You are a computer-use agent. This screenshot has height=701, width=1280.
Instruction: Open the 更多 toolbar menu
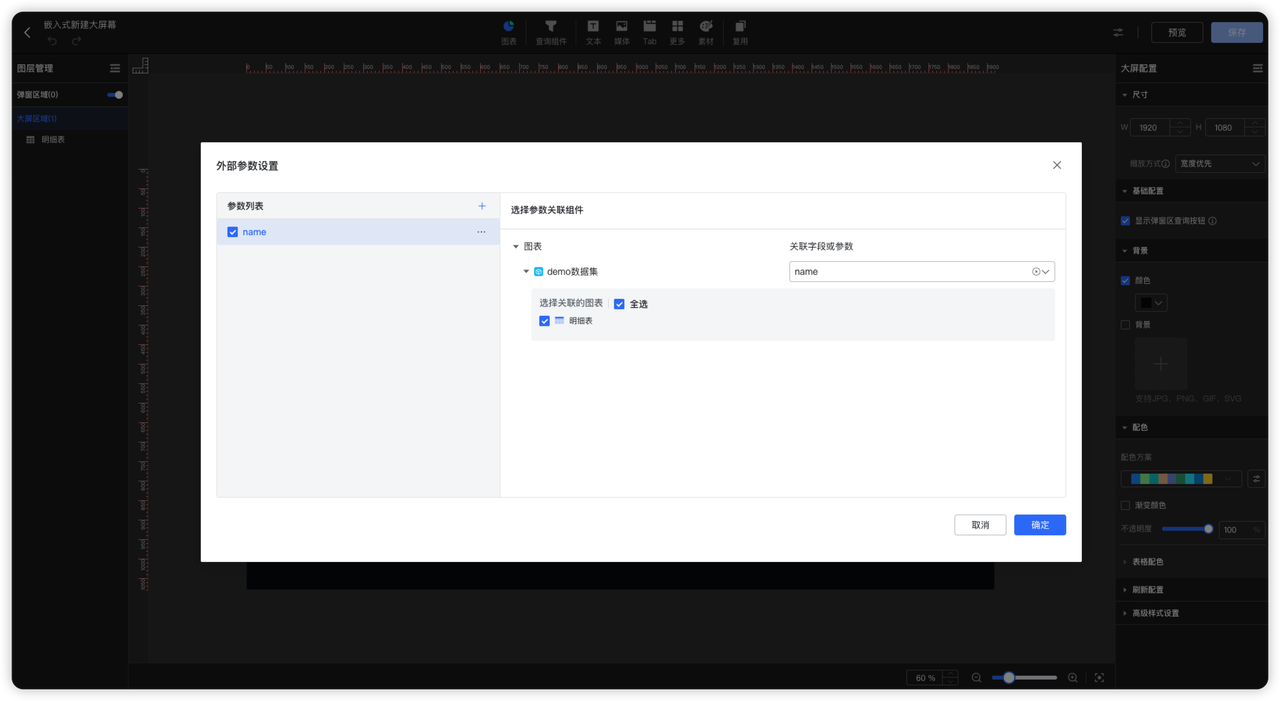[677, 27]
